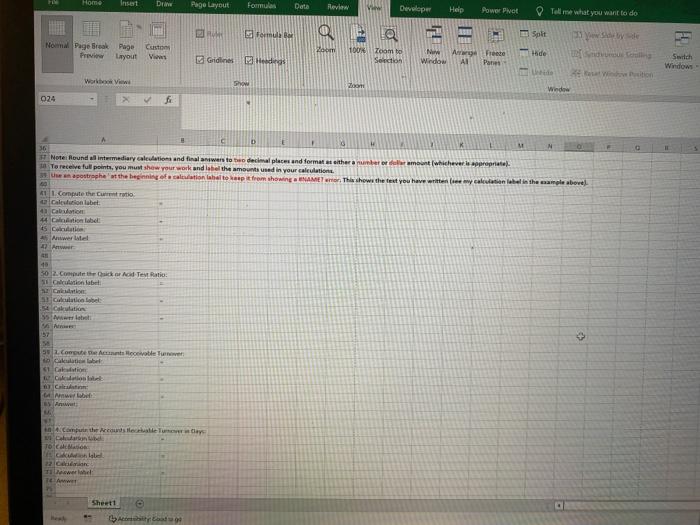Click the Tell me search field
Screen dimensions: 700x525
[x=594, y=12]
